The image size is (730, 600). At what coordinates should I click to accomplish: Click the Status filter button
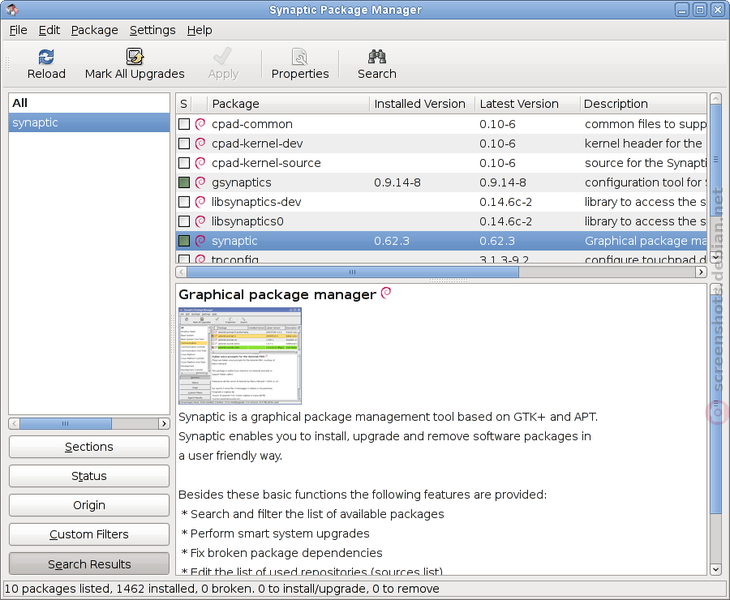pyautogui.click(x=89, y=476)
